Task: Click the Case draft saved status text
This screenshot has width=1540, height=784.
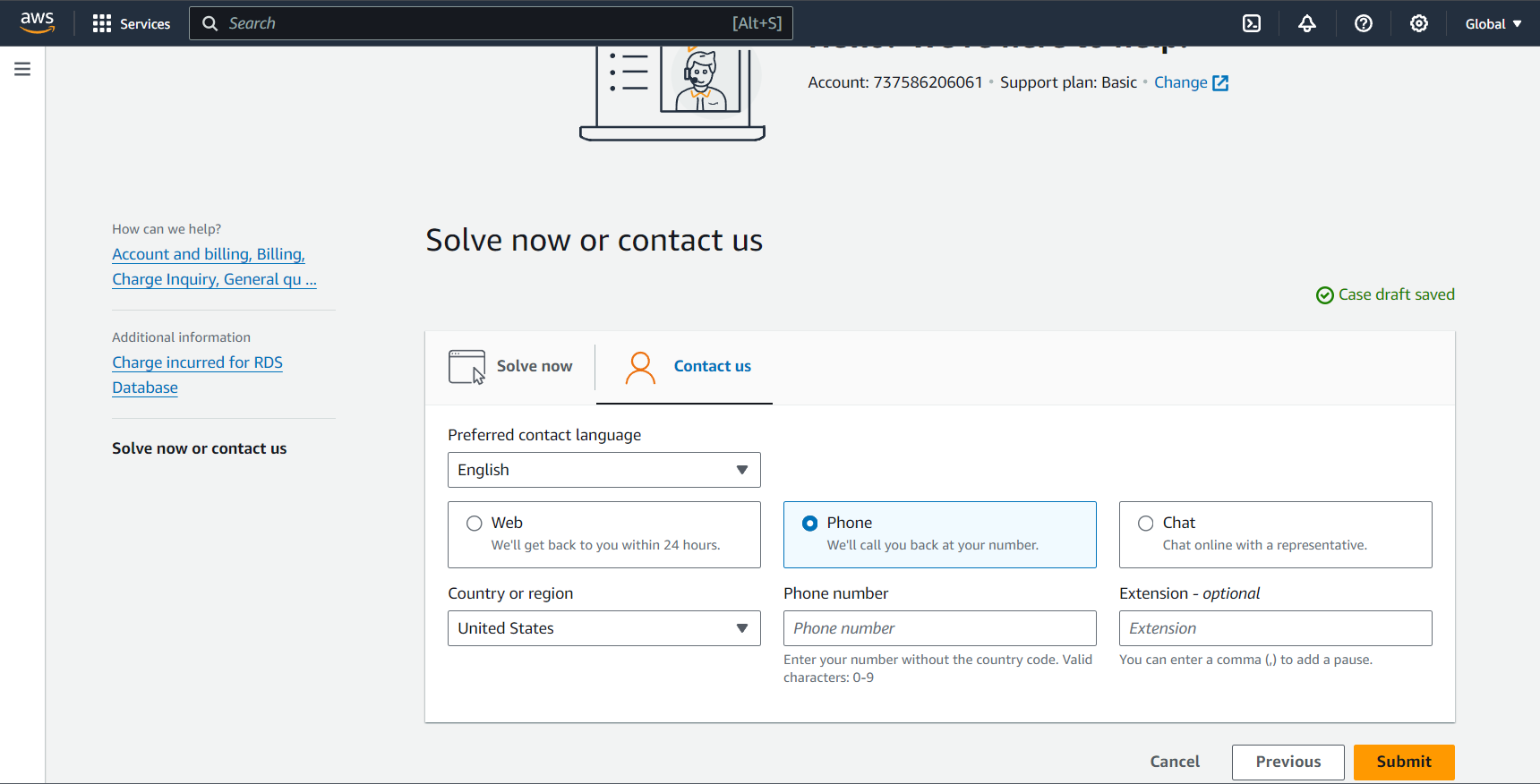Action: click(1397, 294)
